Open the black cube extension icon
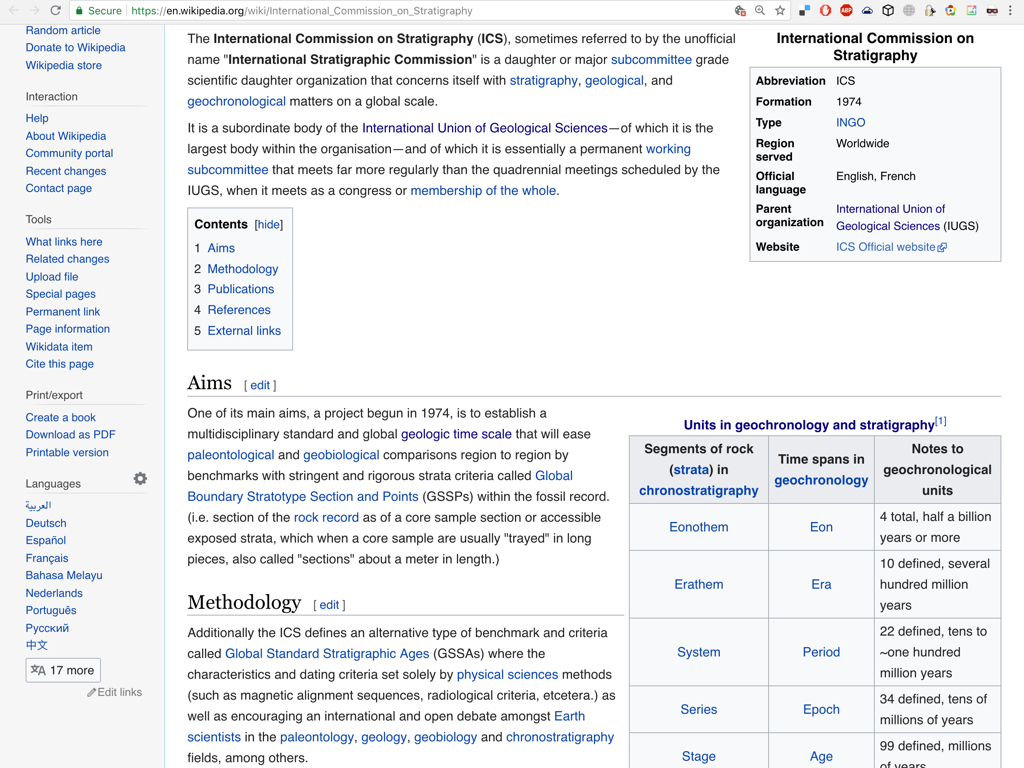Viewport: 1024px width, 768px height. (888, 10)
